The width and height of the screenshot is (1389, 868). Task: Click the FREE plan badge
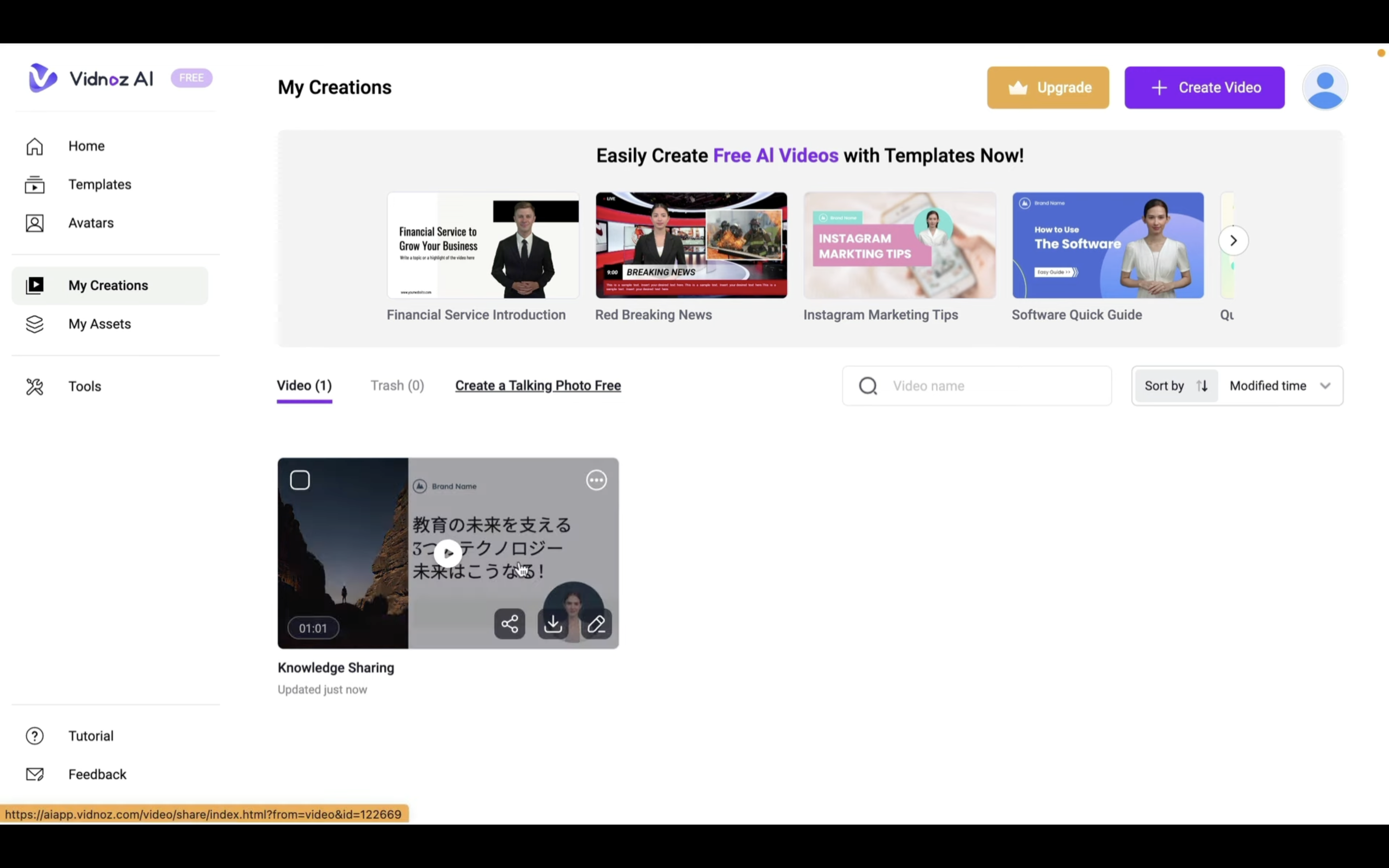pyautogui.click(x=191, y=78)
